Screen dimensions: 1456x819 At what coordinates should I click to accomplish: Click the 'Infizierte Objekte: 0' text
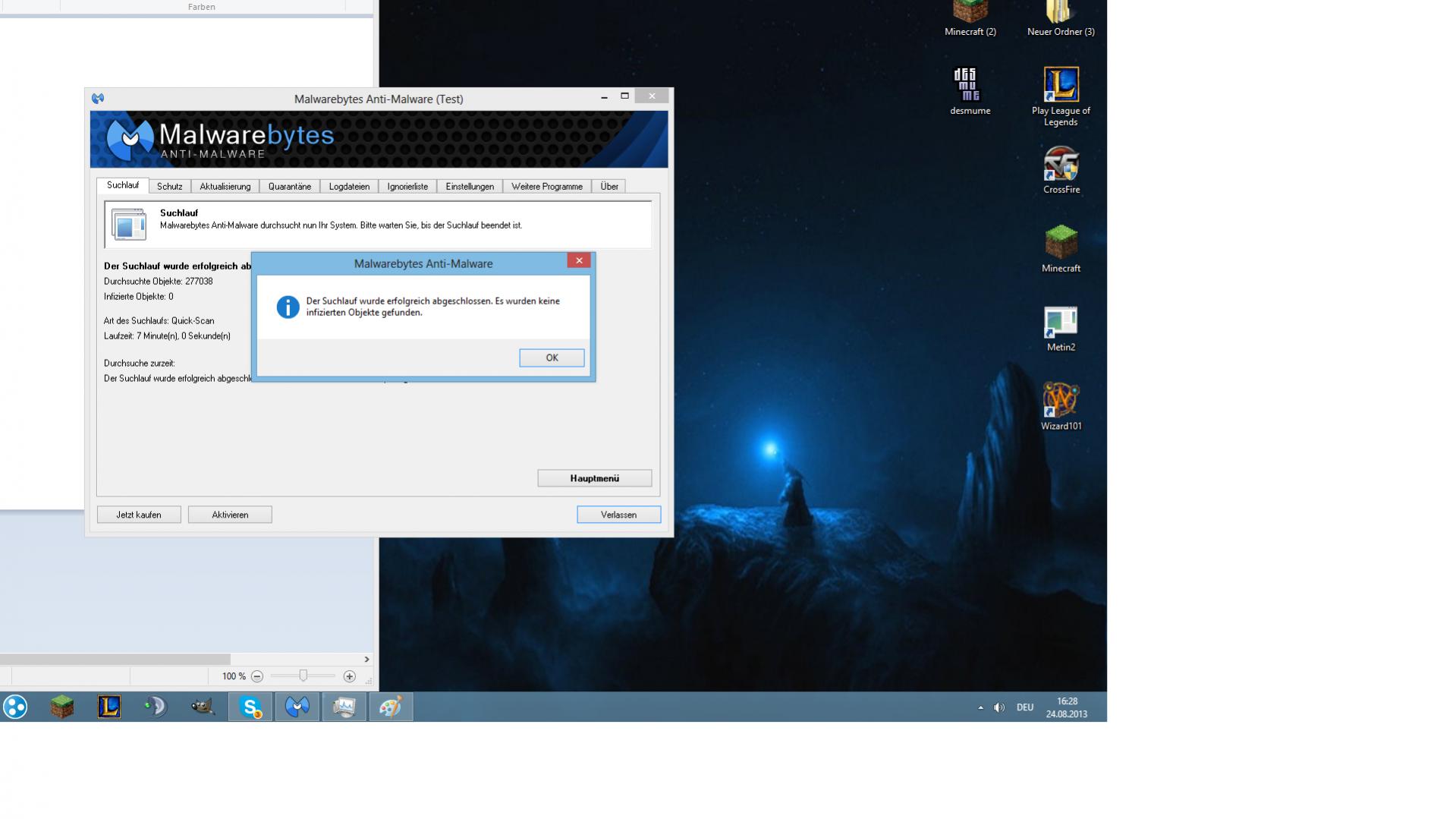139,296
